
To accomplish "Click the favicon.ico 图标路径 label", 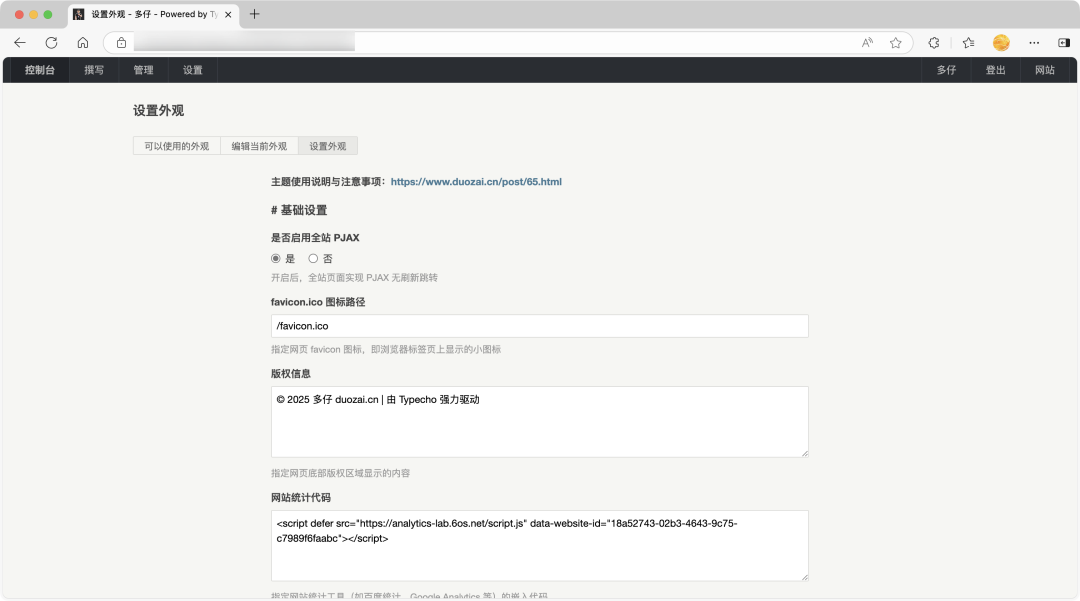I will pos(318,302).
